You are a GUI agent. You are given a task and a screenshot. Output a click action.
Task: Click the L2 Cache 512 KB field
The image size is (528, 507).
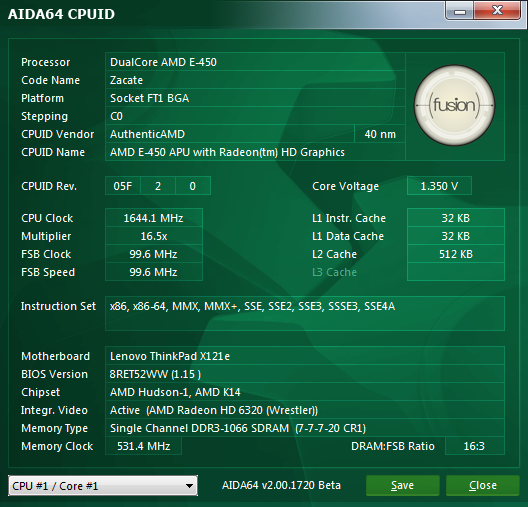(456, 254)
